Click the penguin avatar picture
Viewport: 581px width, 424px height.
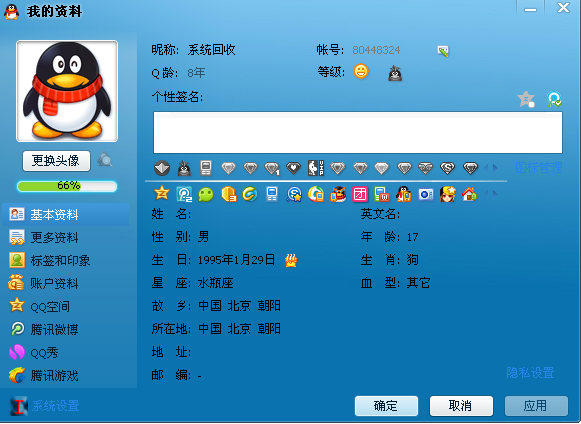67,91
